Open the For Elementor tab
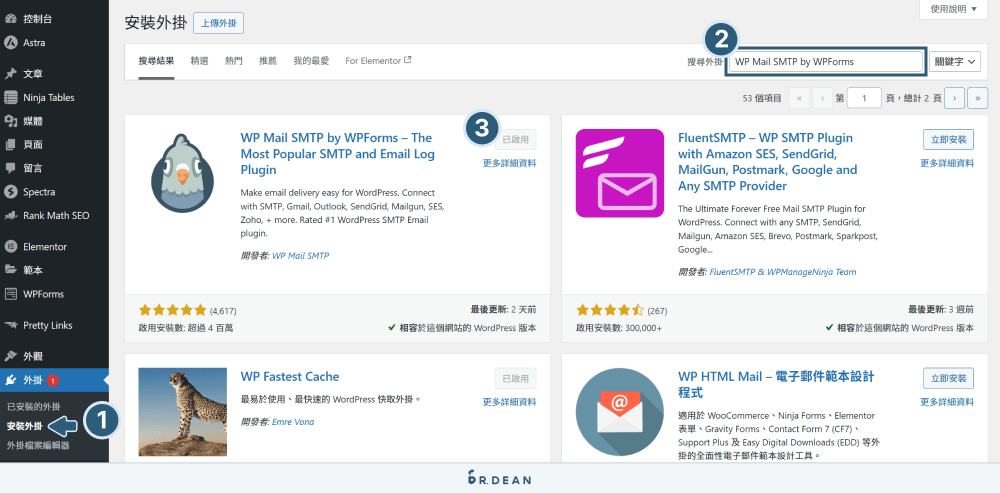Screen dimensions: 1000x493 coord(378,61)
